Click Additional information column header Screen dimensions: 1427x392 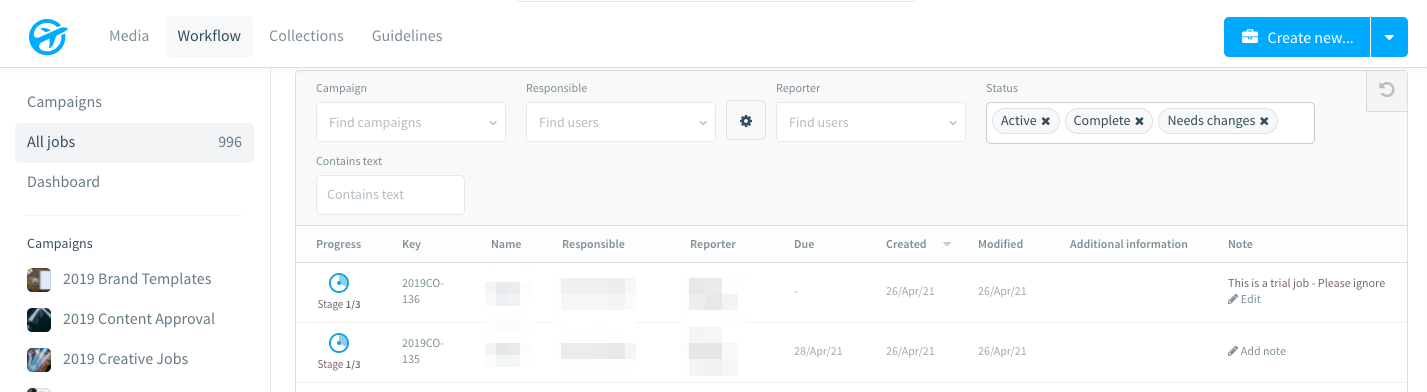tap(1129, 244)
